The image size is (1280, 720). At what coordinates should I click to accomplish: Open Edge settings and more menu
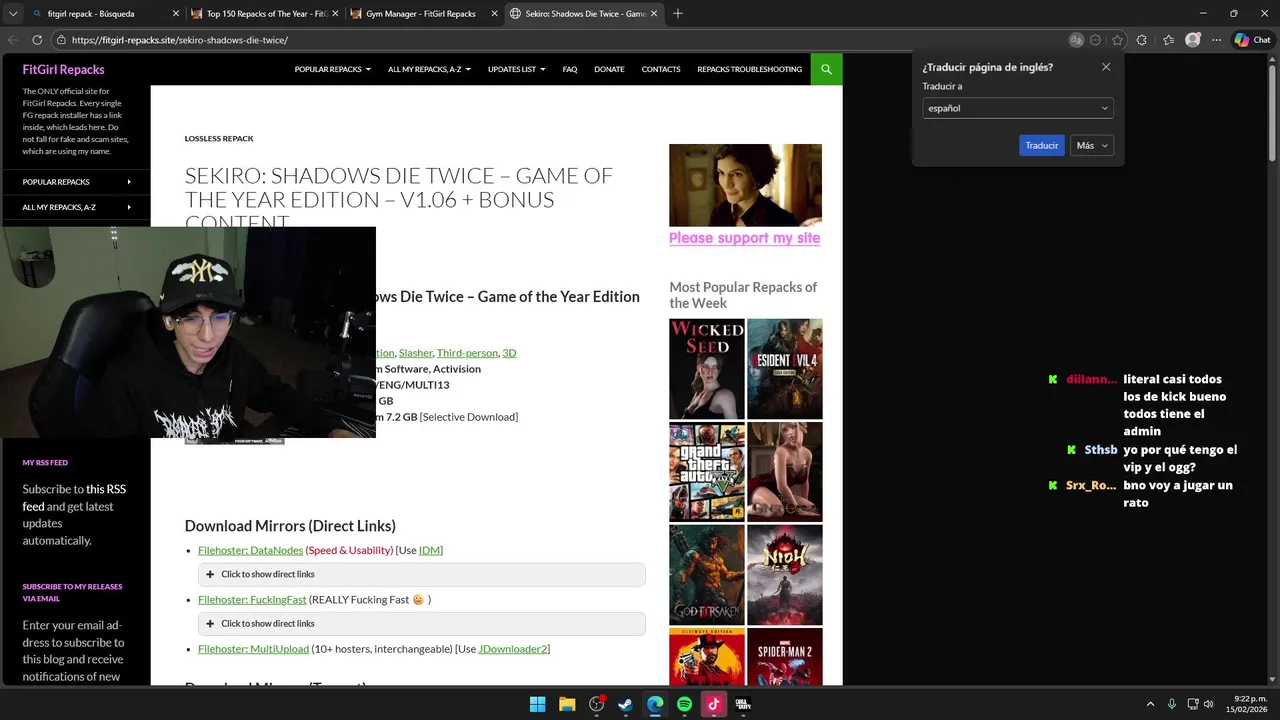click(1216, 40)
